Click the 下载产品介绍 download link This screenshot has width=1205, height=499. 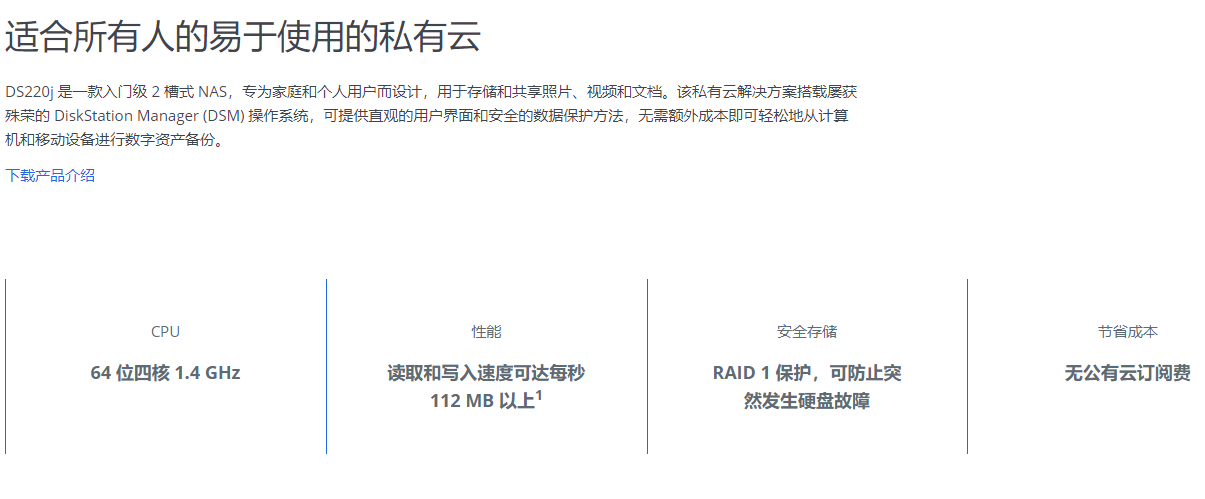pyautogui.click(x=50, y=175)
